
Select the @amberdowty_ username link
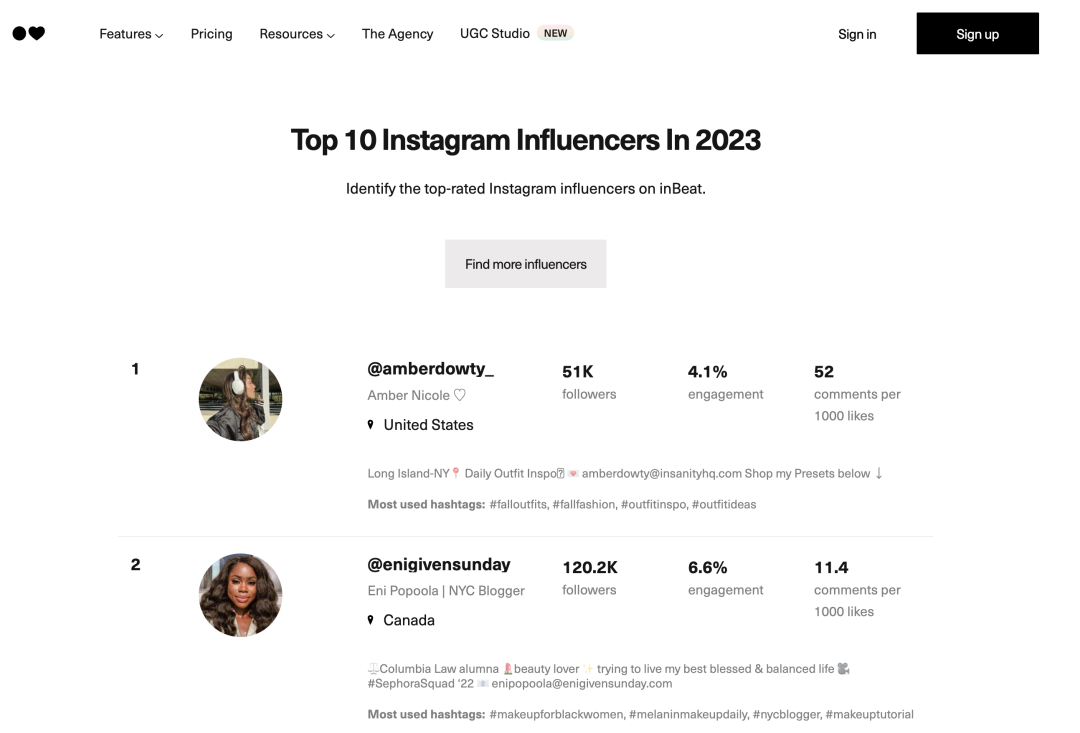430,369
